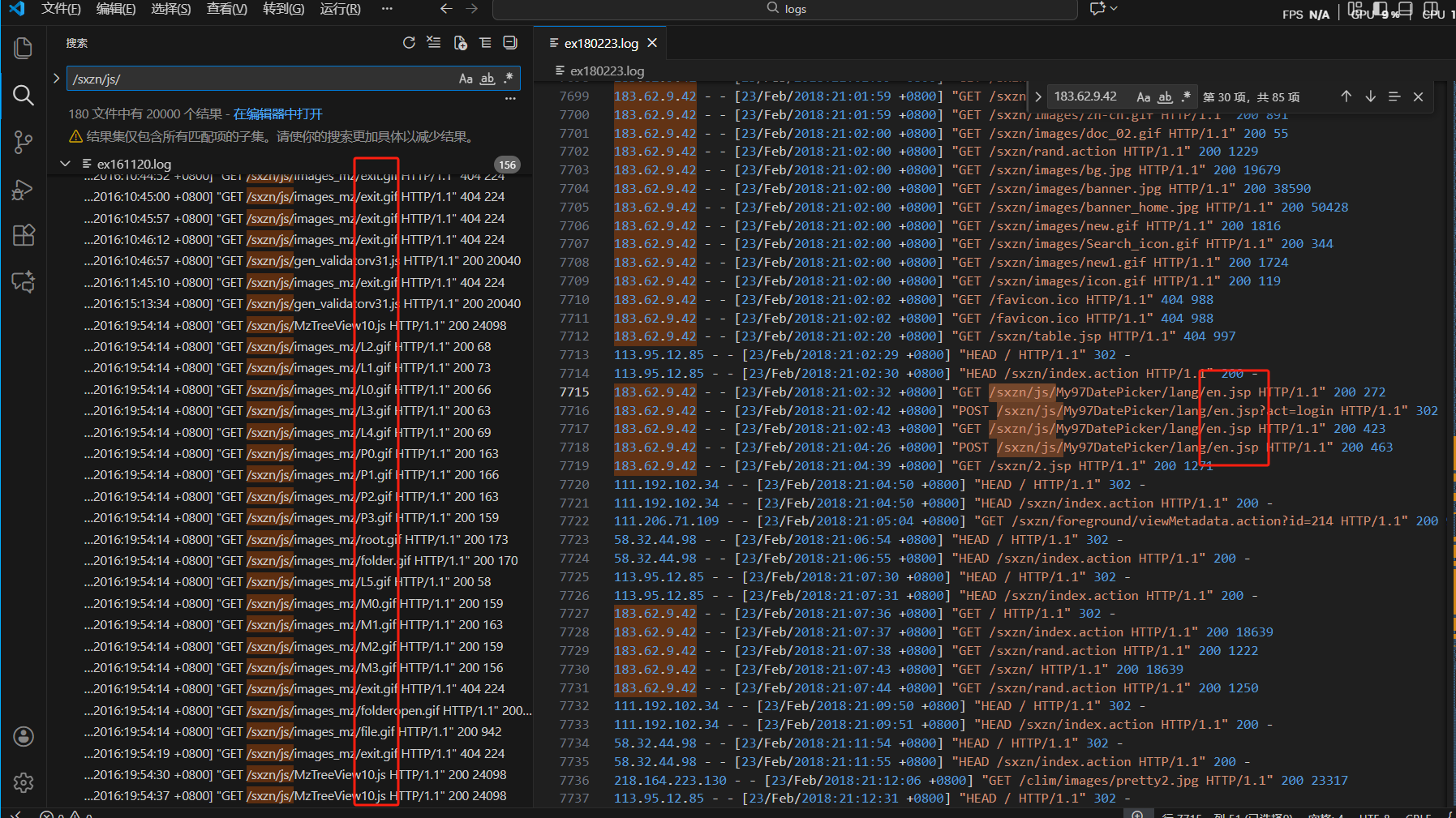Image resolution: width=1456 pixels, height=818 pixels.
Task: Open the 查看(V) menu
Action: 226,9
